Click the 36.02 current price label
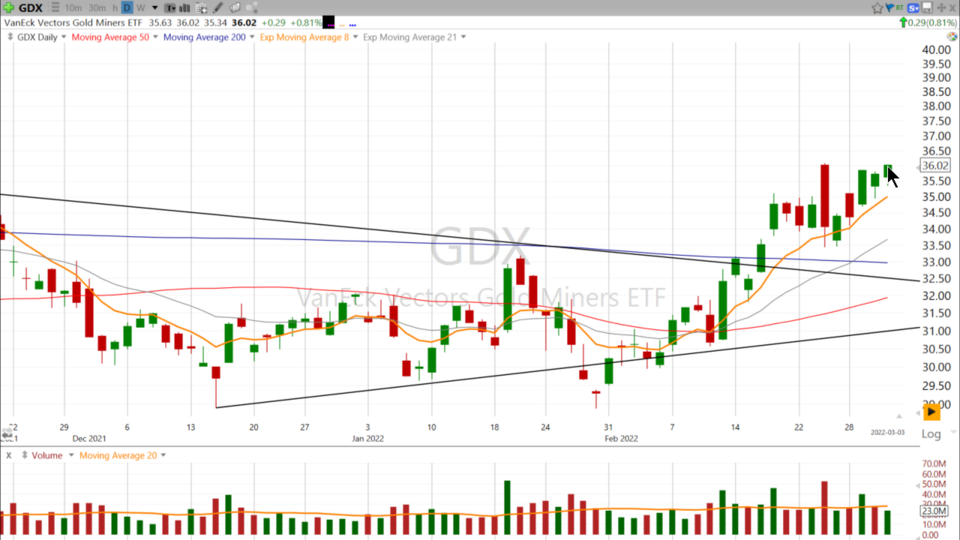This screenshot has height=540, width=960. coord(935,165)
